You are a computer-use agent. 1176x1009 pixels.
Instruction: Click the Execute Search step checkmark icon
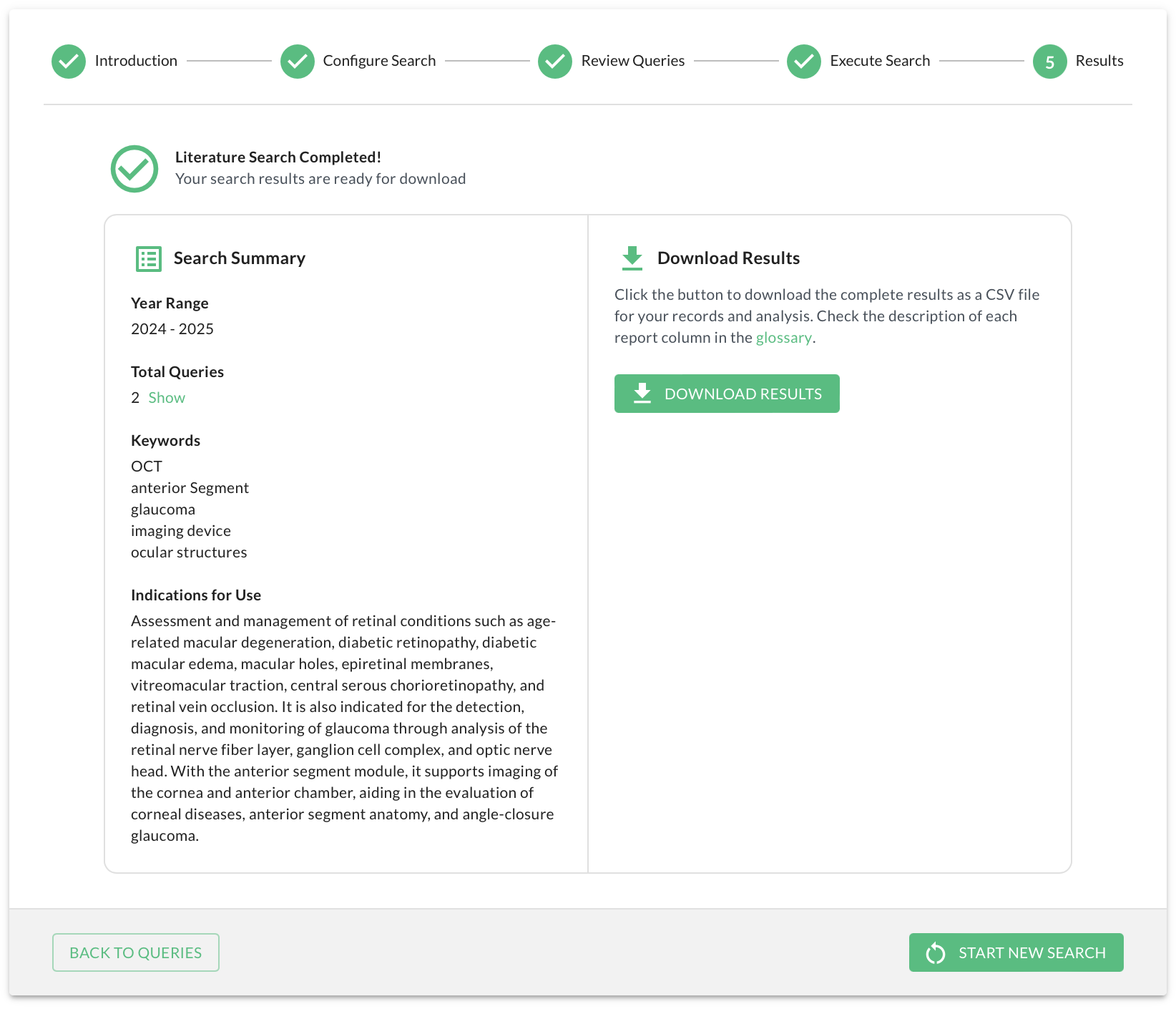[x=804, y=62]
